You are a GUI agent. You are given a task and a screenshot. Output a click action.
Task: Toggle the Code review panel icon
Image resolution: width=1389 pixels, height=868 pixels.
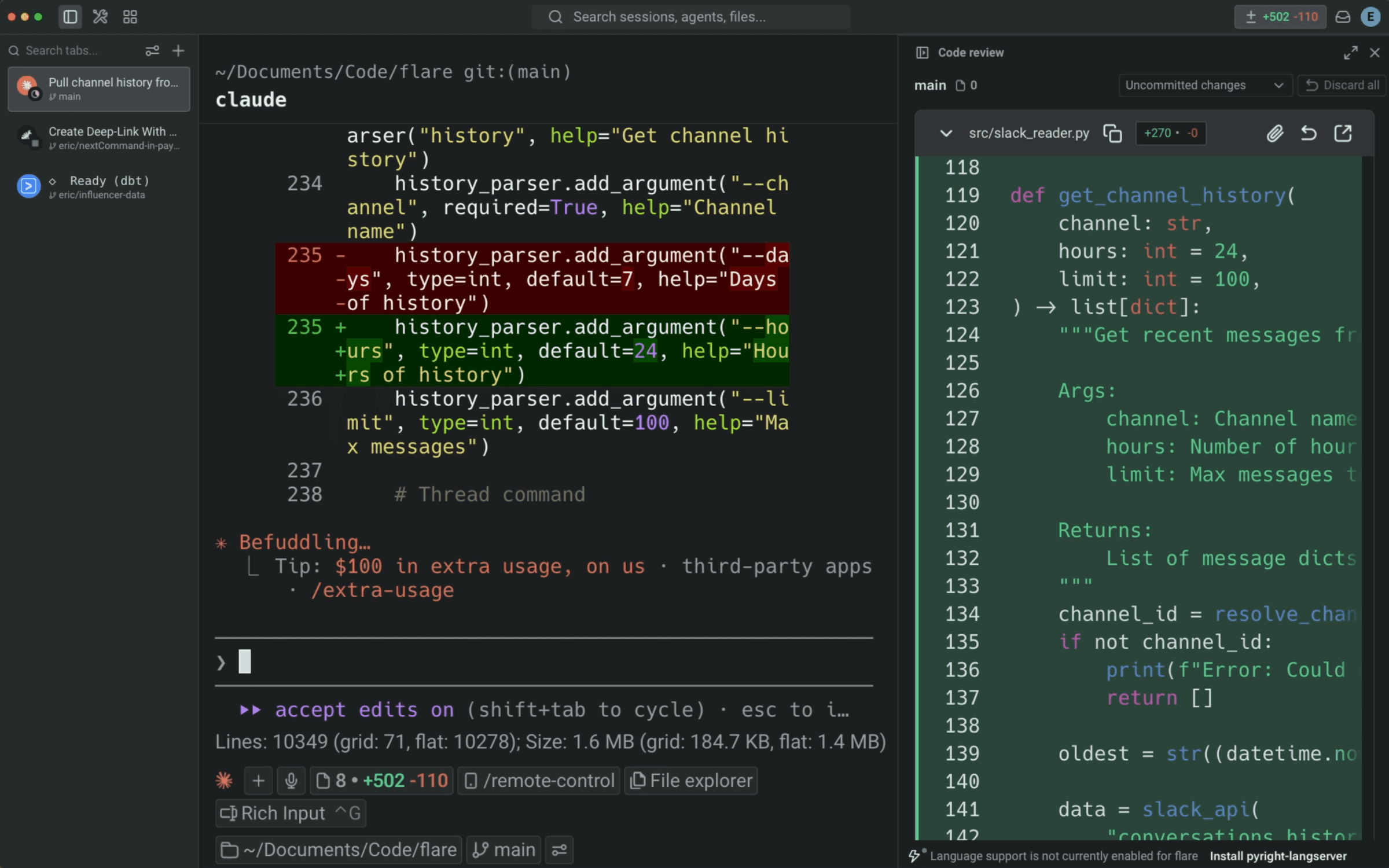pos(922,53)
